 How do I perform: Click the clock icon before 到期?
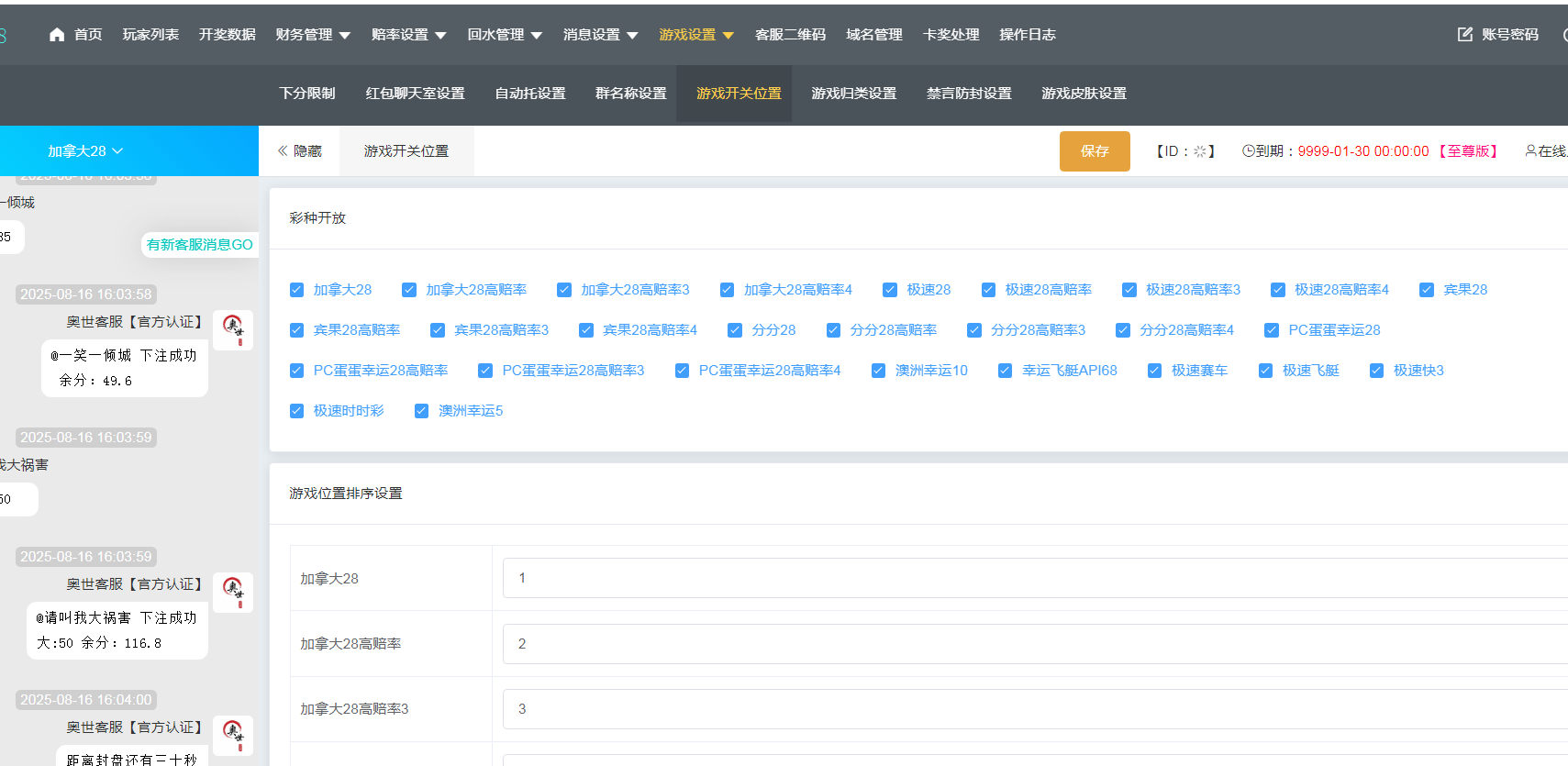[1248, 151]
